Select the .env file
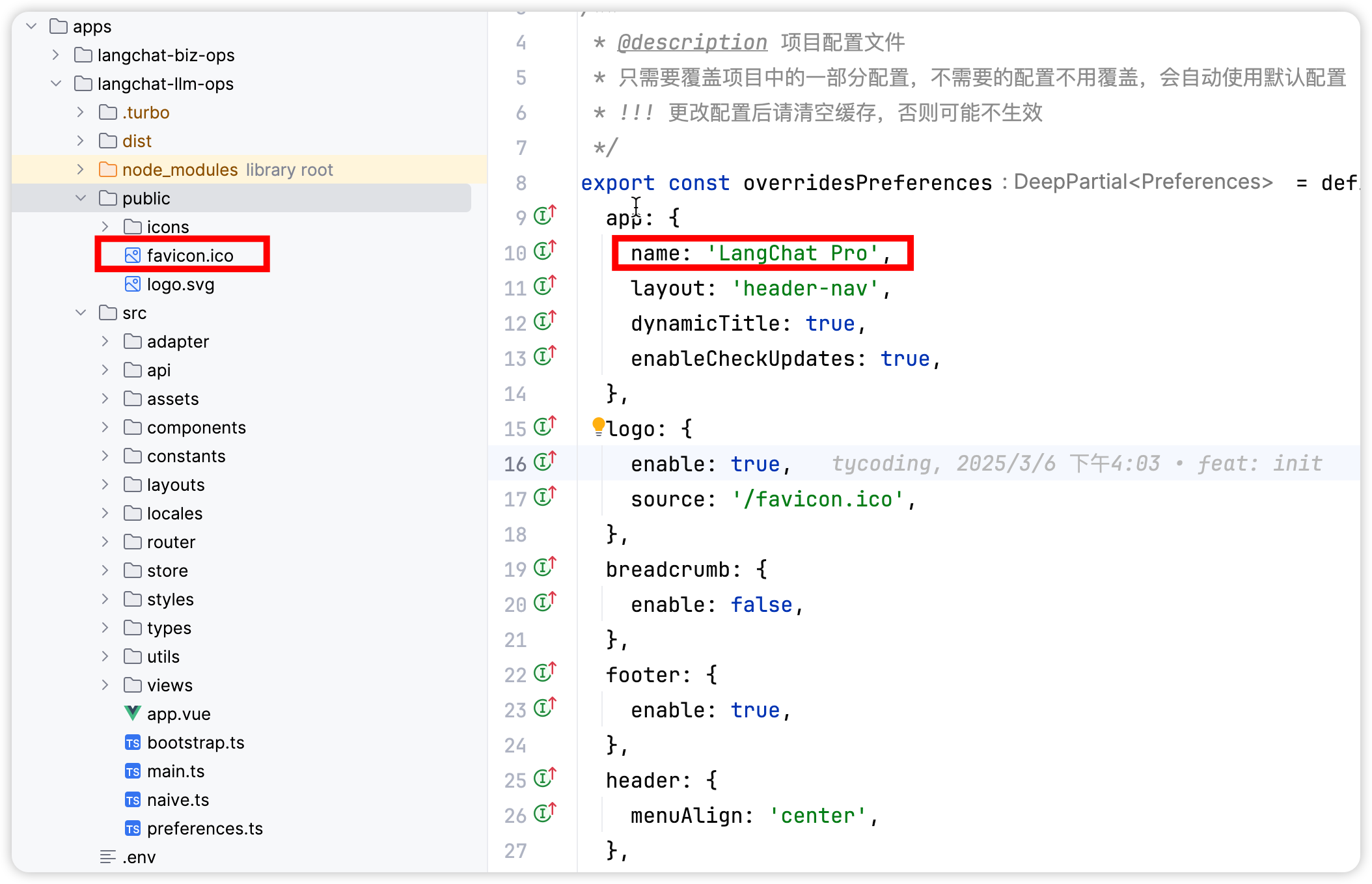The image size is (1372, 884). pyautogui.click(x=139, y=857)
